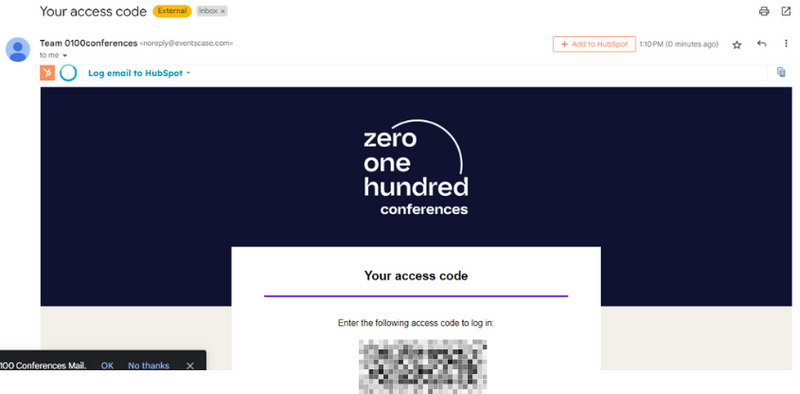Click the teal circle HubSpot status icon
Image resolution: width=800 pixels, height=394 pixels.
point(68,73)
